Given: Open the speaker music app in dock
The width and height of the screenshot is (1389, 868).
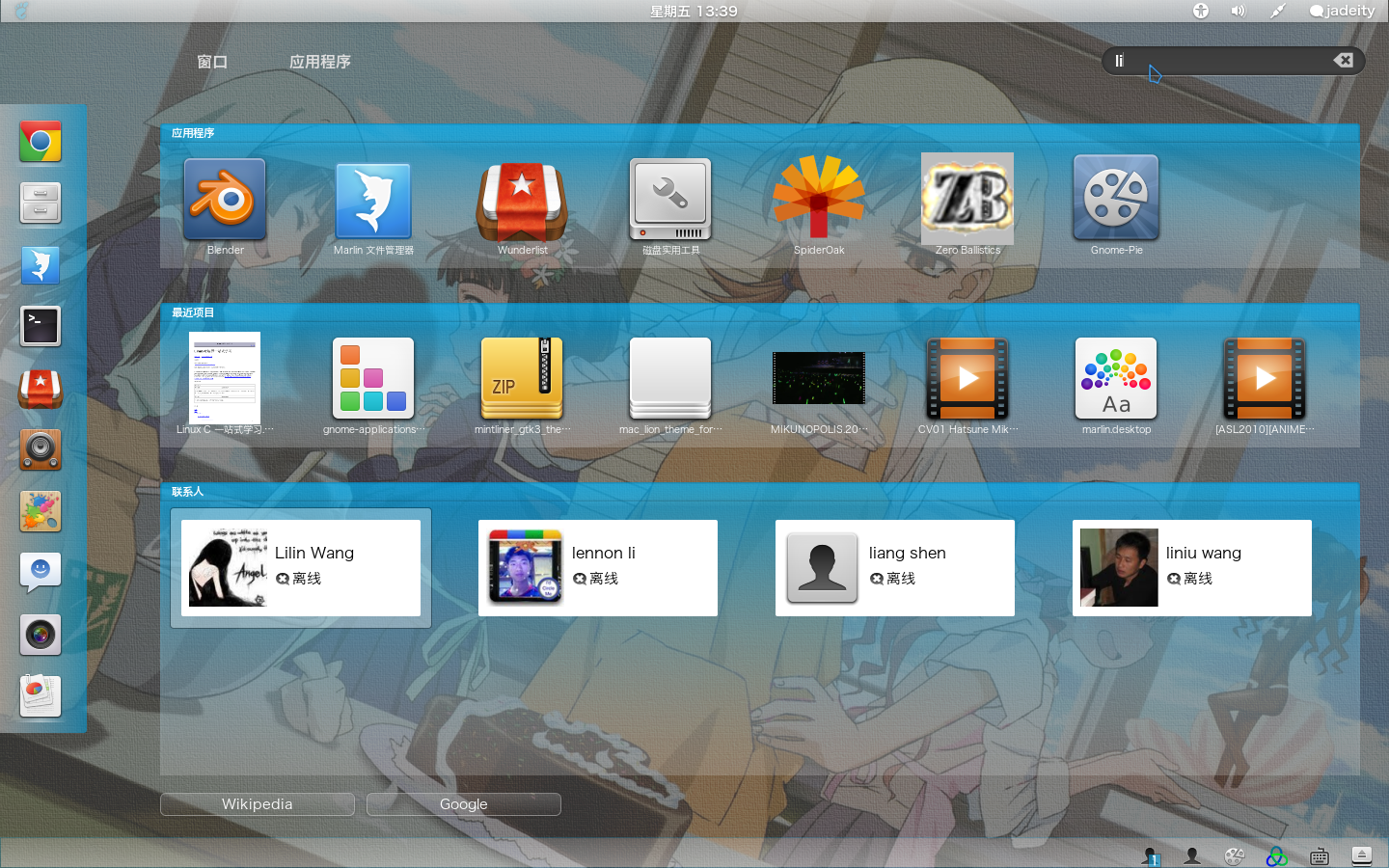Looking at the screenshot, I should tap(41, 449).
